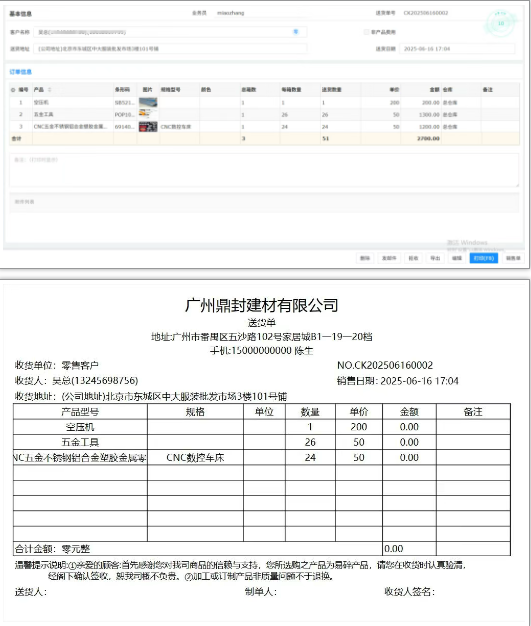Image resolution: width=531 pixels, height=626 pixels.
Task: Select the 空压机 product cell in the order table
Action: coord(73,103)
